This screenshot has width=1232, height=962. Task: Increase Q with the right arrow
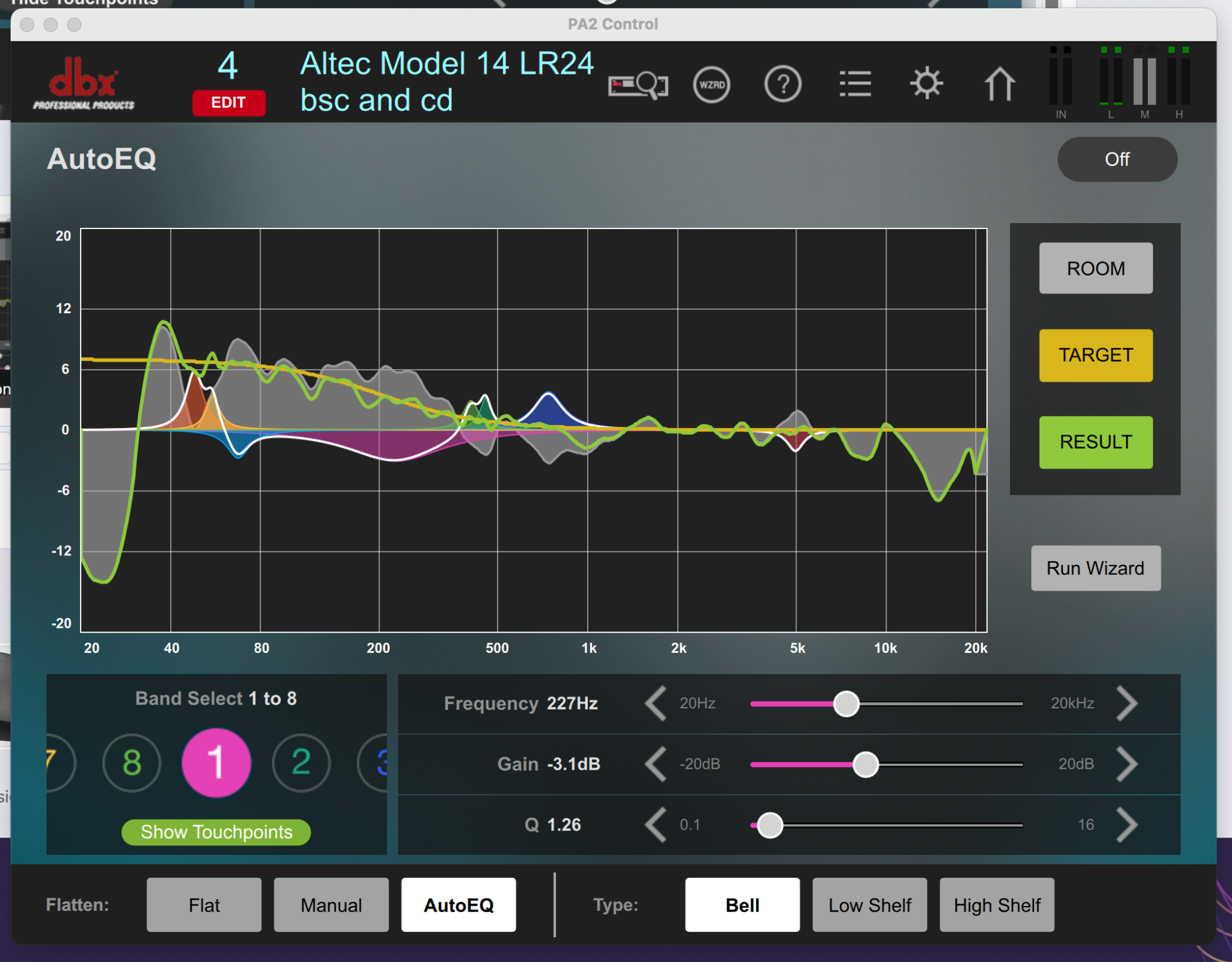click(x=1127, y=825)
